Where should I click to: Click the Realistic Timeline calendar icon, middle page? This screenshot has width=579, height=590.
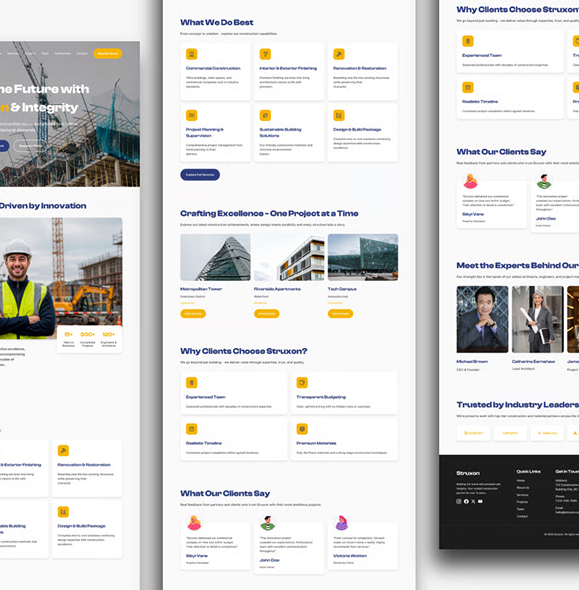coord(191,429)
